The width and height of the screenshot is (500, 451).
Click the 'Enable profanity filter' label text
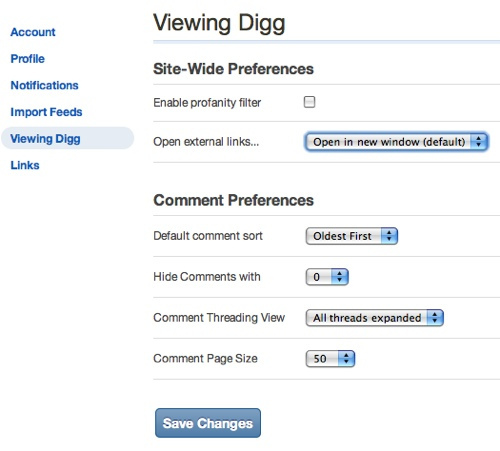click(207, 103)
